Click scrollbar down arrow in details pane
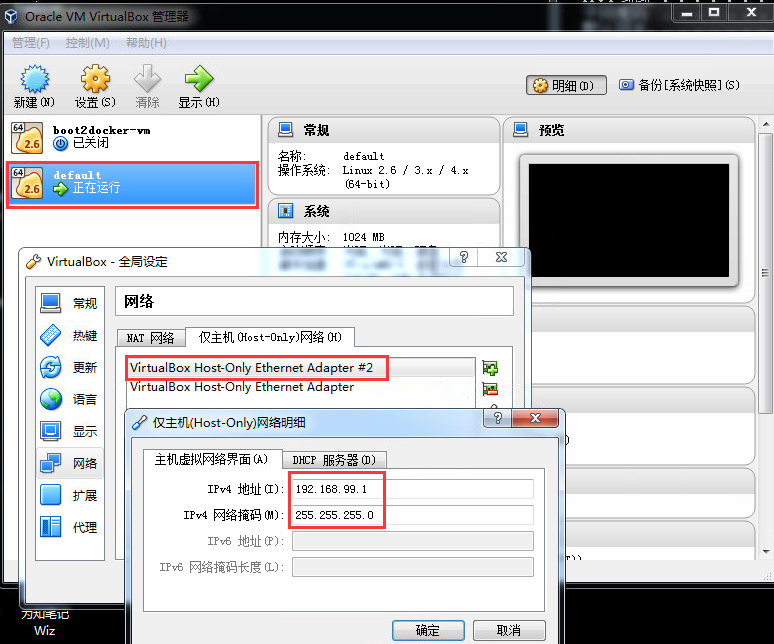Image resolution: width=774 pixels, height=644 pixels. [765, 552]
